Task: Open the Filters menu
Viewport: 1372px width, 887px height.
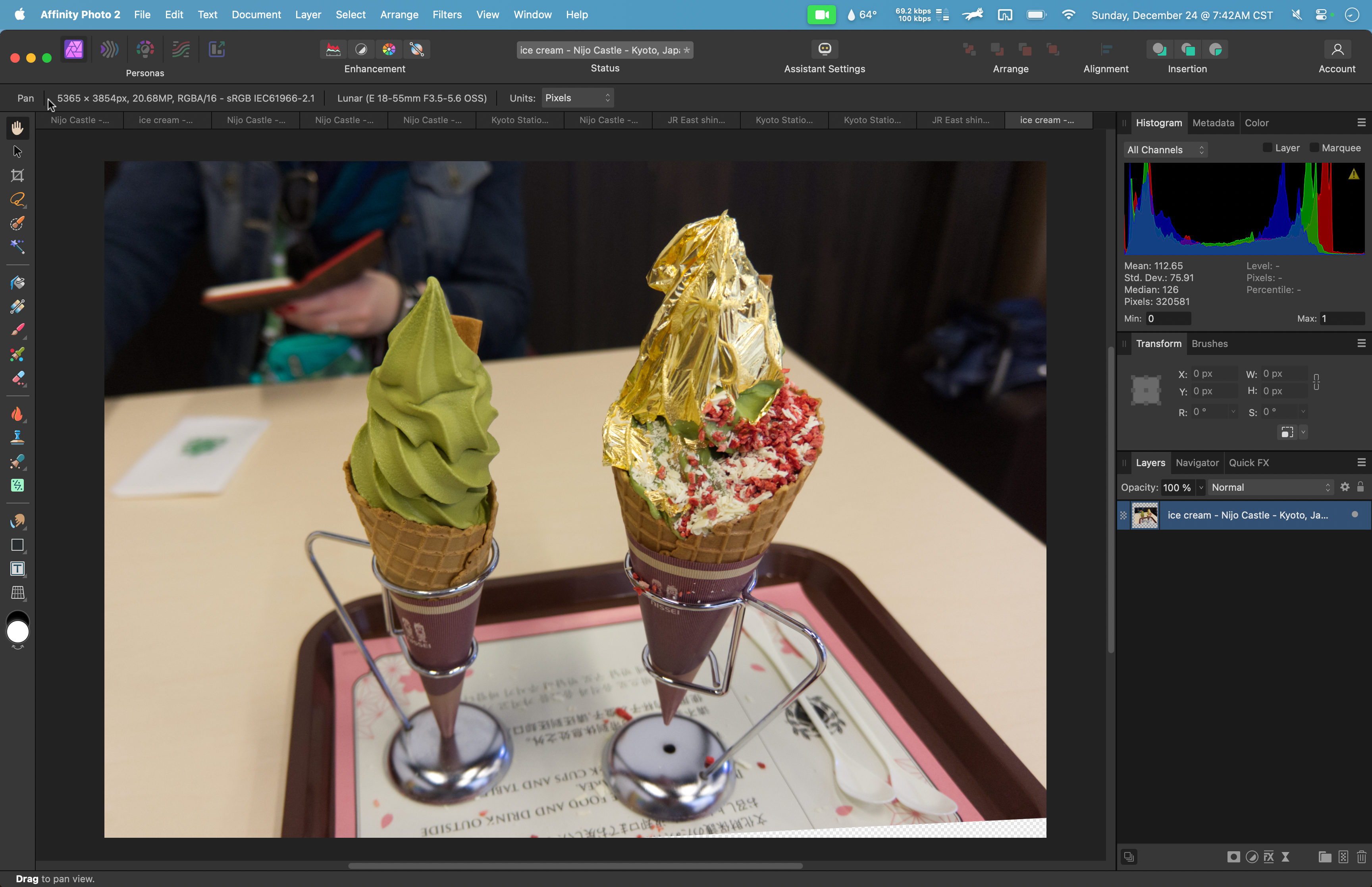Action: 447,14
